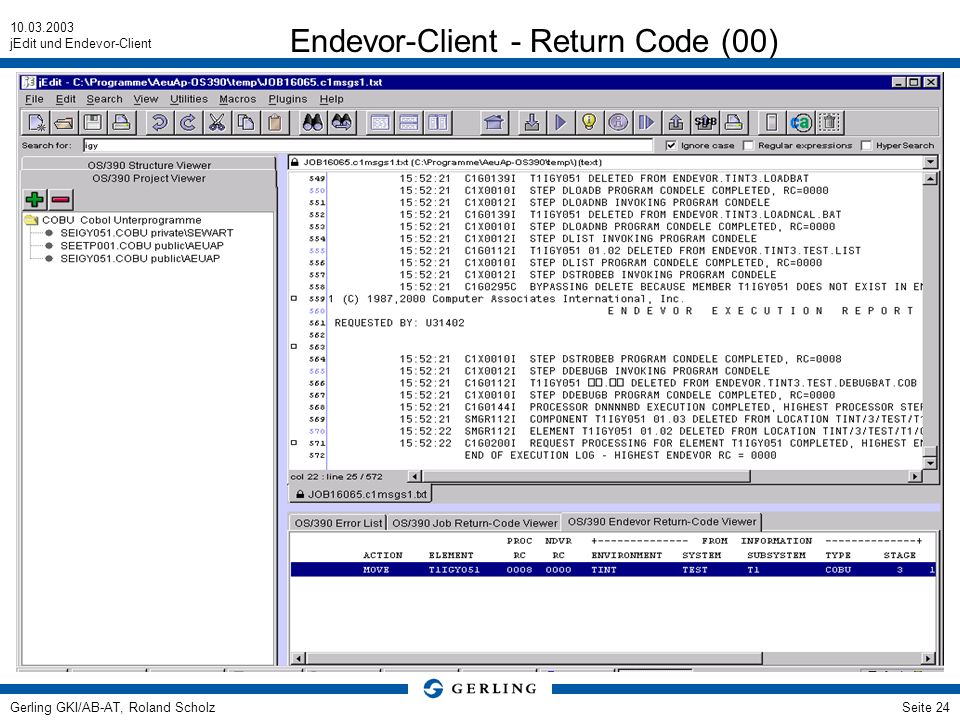The height and width of the screenshot is (720, 960).
Task: Open the Edit menu
Action: (66, 99)
